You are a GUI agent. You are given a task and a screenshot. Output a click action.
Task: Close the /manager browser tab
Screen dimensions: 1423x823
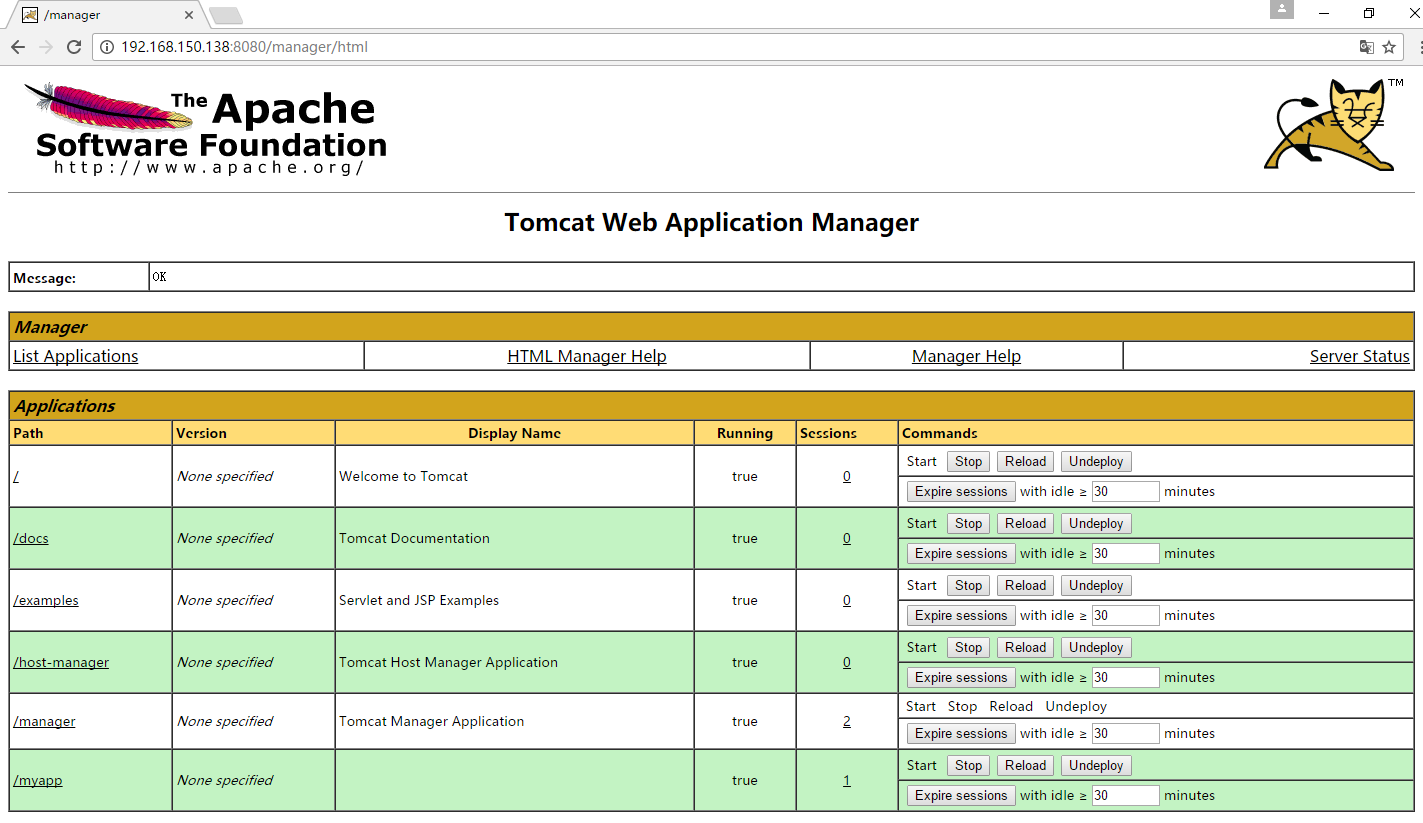(190, 15)
